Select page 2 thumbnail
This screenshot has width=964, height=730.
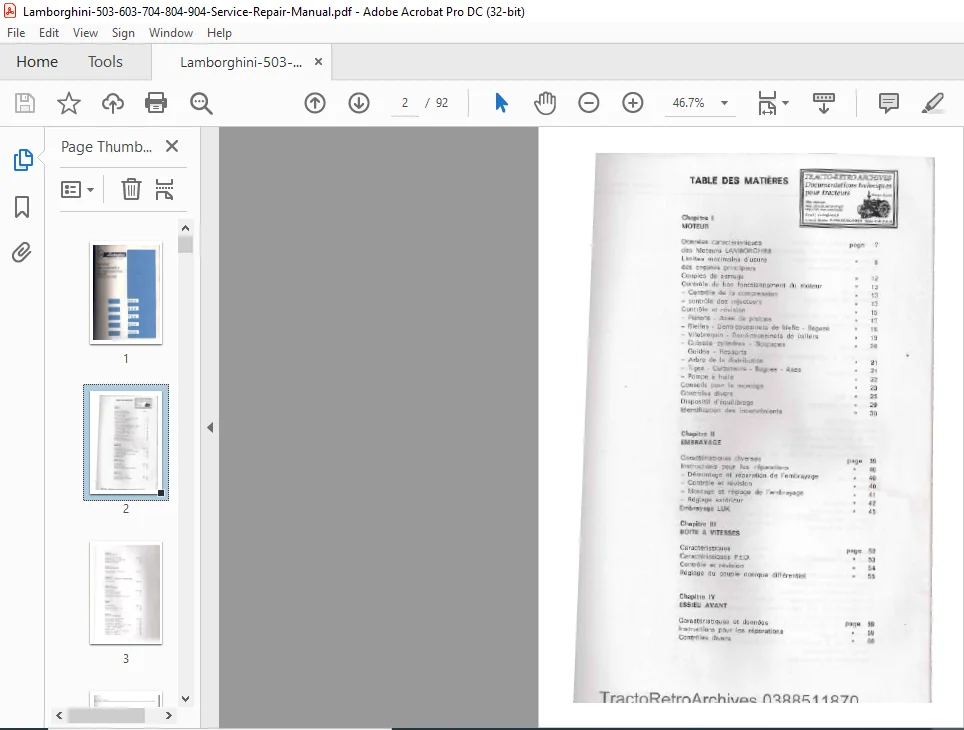tap(126, 442)
